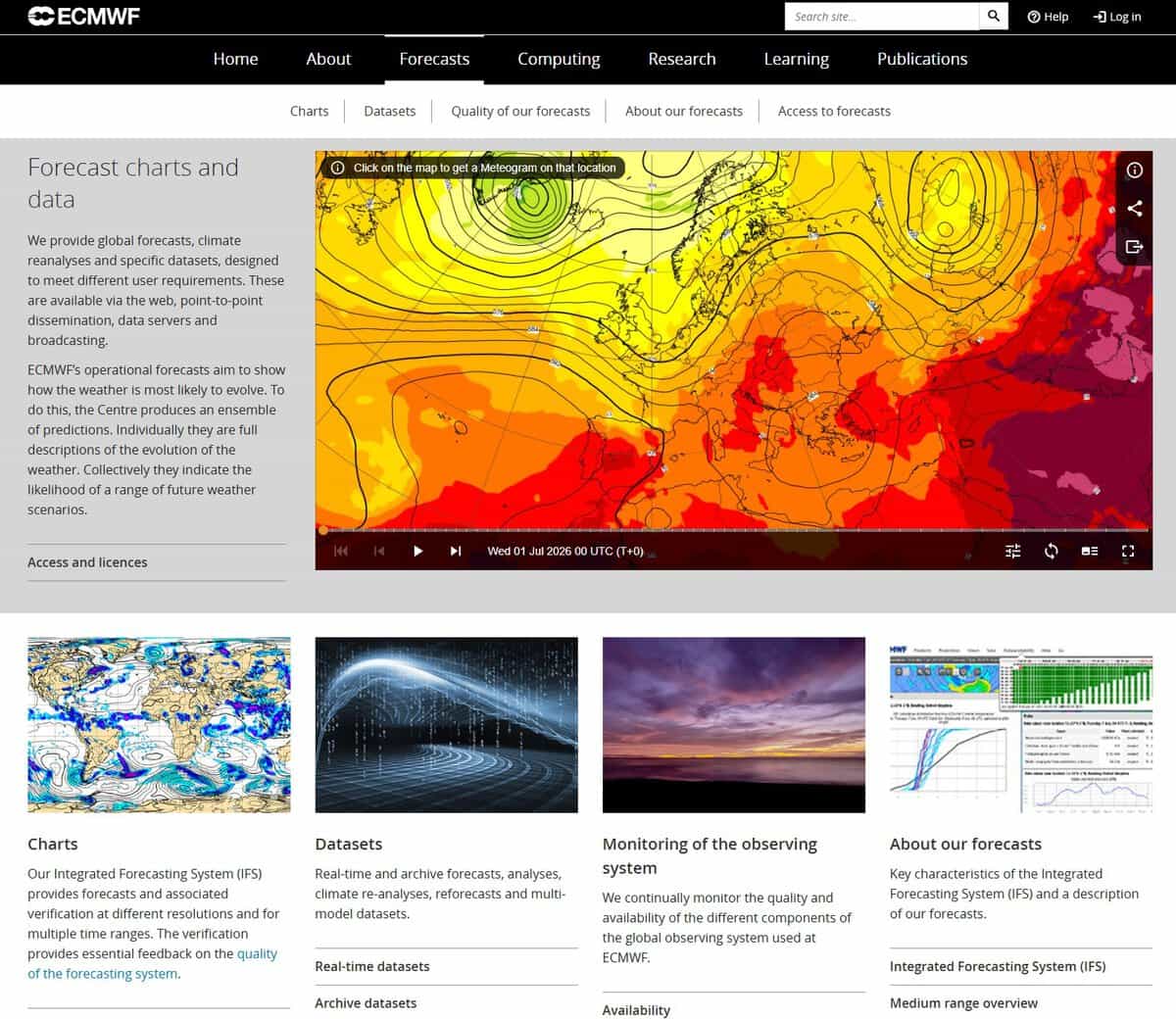This screenshot has width=1176, height=1019.
Task: Open the Datasets card heading
Action: point(349,844)
